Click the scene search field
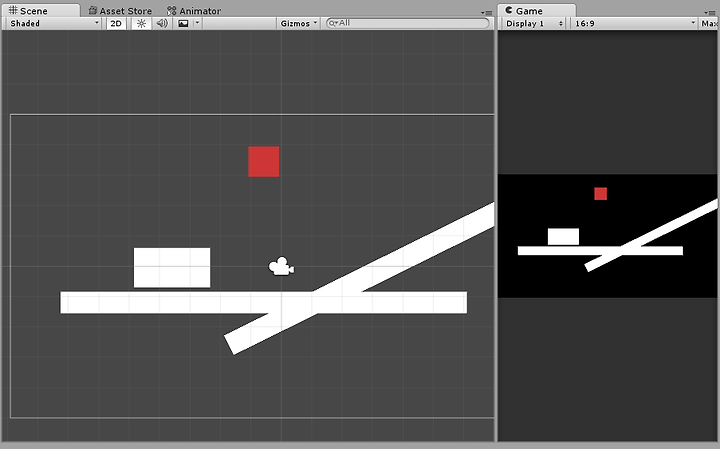The width and height of the screenshot is (720, 449). [408, 23]
